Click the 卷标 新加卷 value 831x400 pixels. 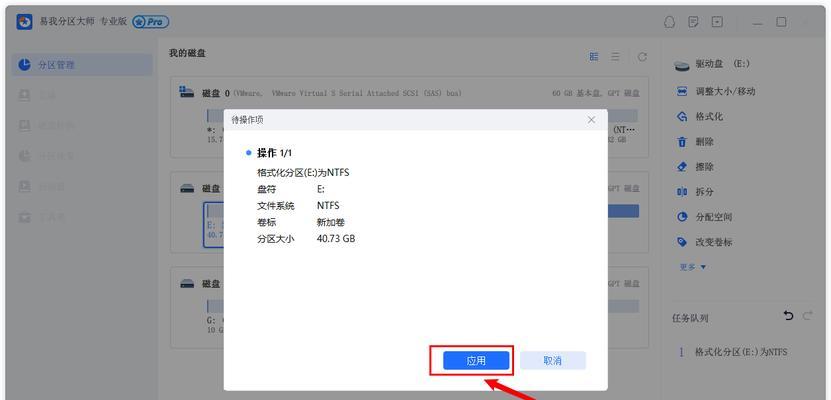pyautogui.click(x=331, y=222)
